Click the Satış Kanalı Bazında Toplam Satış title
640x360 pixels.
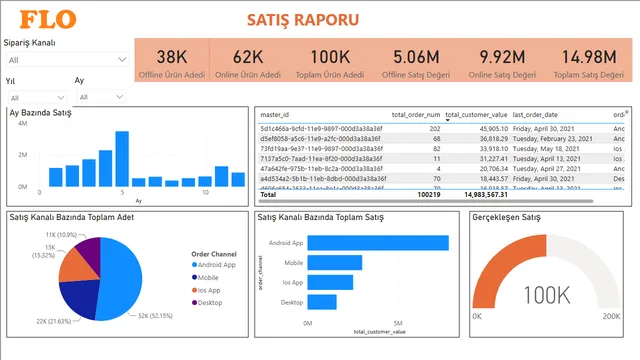tap(320, 217)
